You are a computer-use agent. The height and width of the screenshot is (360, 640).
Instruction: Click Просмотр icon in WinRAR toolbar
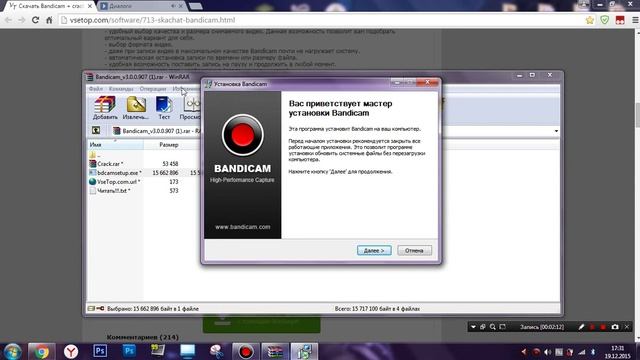[190, 108]
